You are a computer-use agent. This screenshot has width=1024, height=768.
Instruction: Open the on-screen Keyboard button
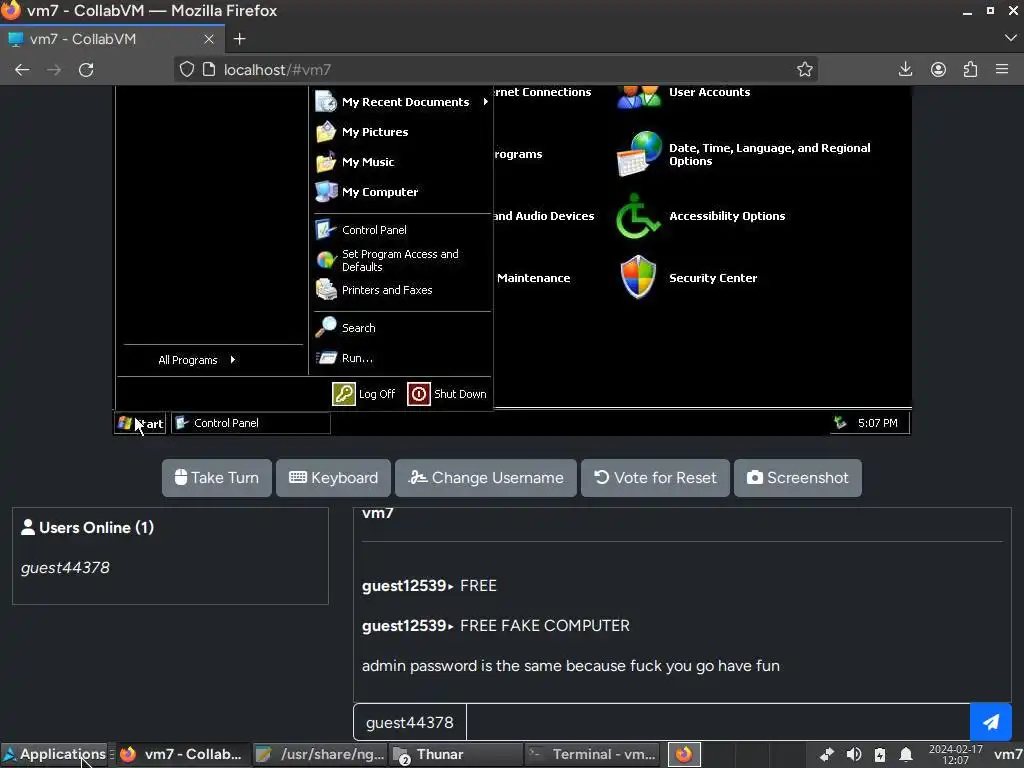point(333,478)
